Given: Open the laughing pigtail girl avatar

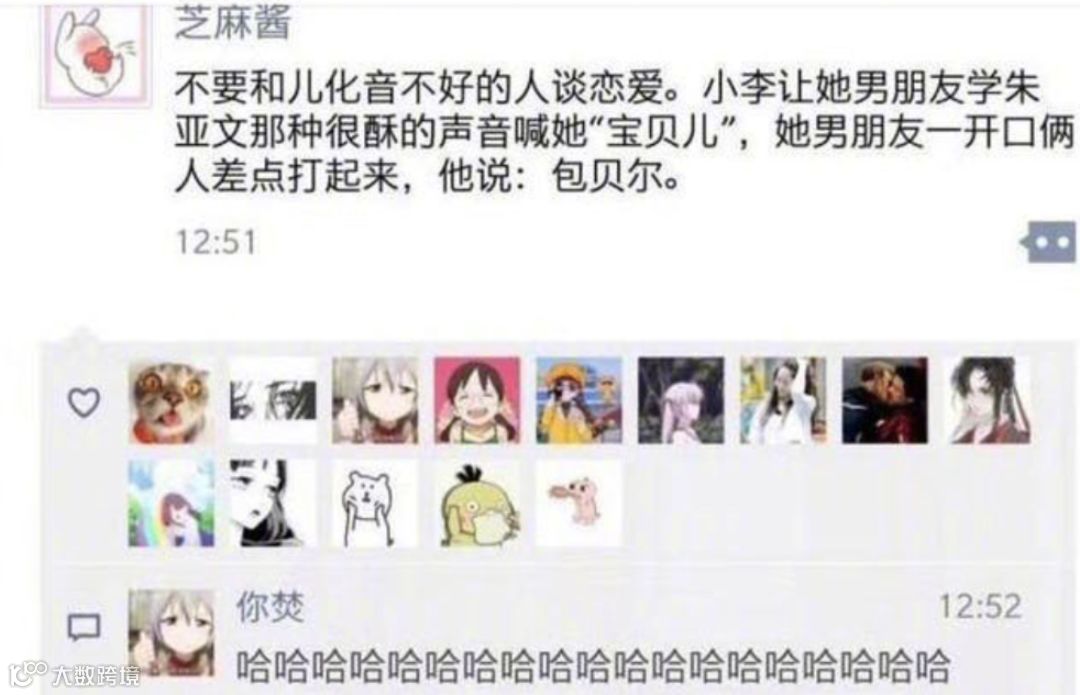Looking at the screenshot, I should pos(477,401).
